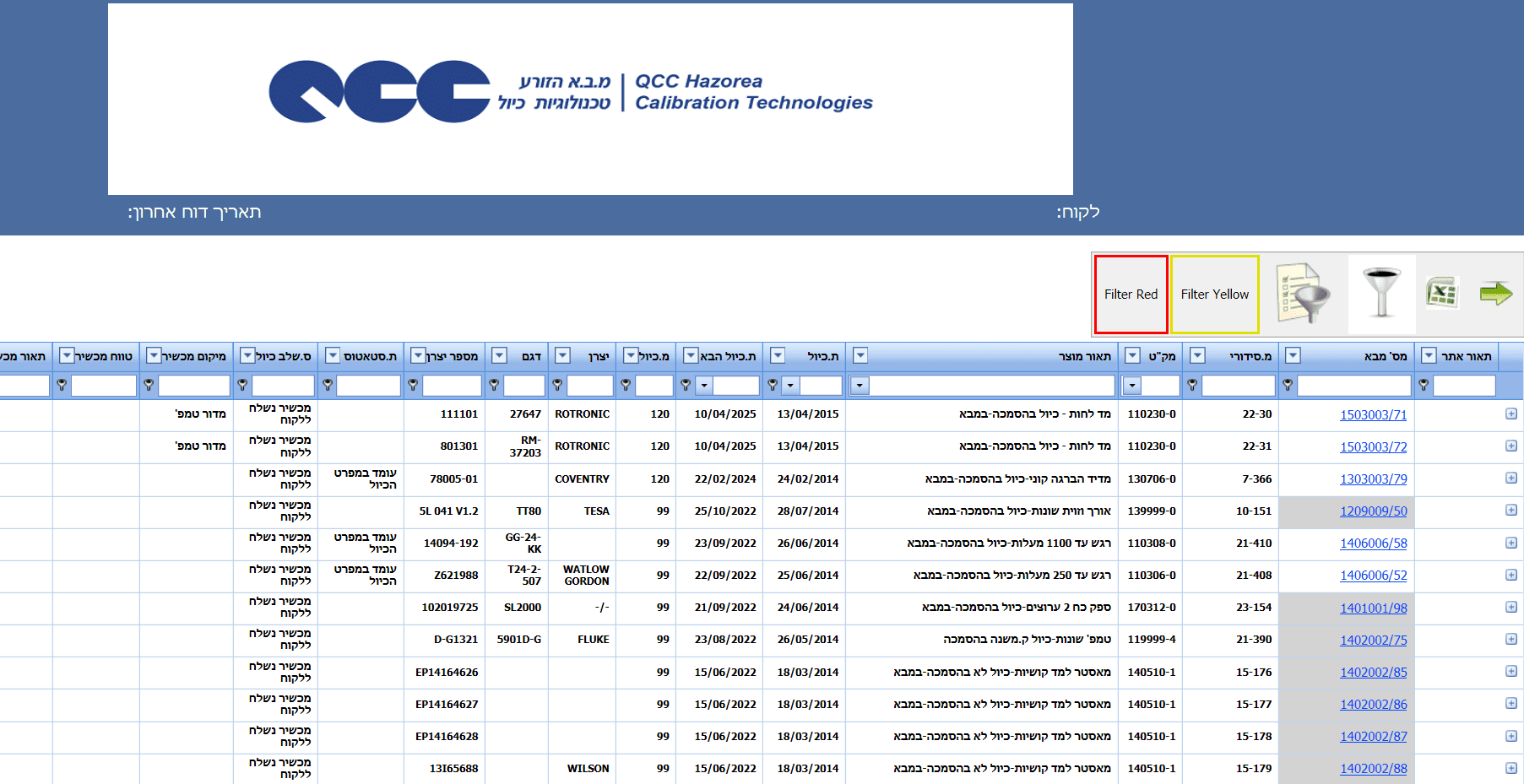This screenshot has width=1524, height=784.
Task: Expand row details for 1402002/88
Action: 1510,768
